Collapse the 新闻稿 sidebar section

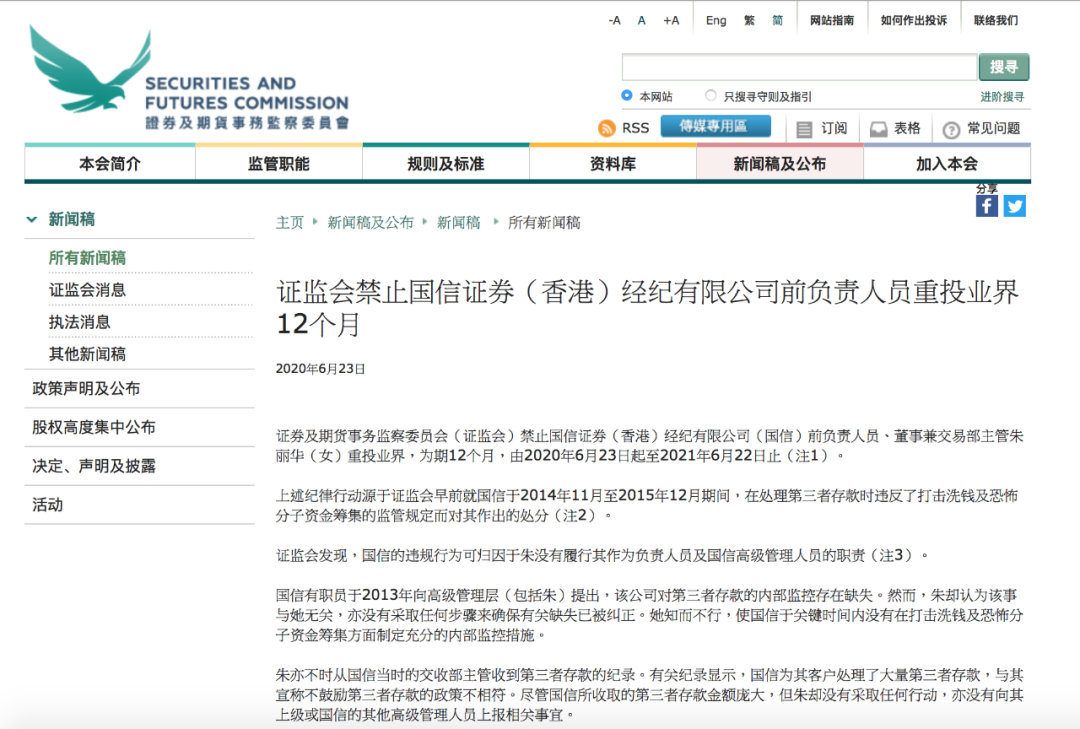[x=32, y=220]
